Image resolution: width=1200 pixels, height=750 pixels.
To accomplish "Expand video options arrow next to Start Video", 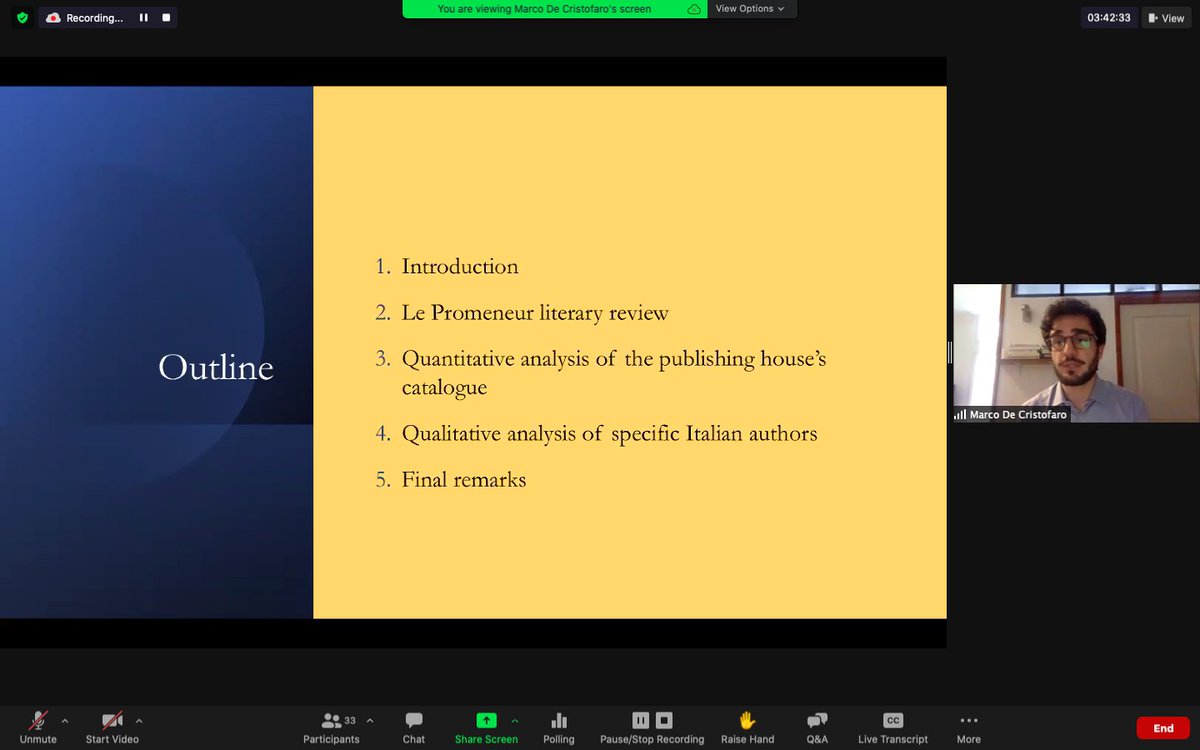I will click(139, 720).
